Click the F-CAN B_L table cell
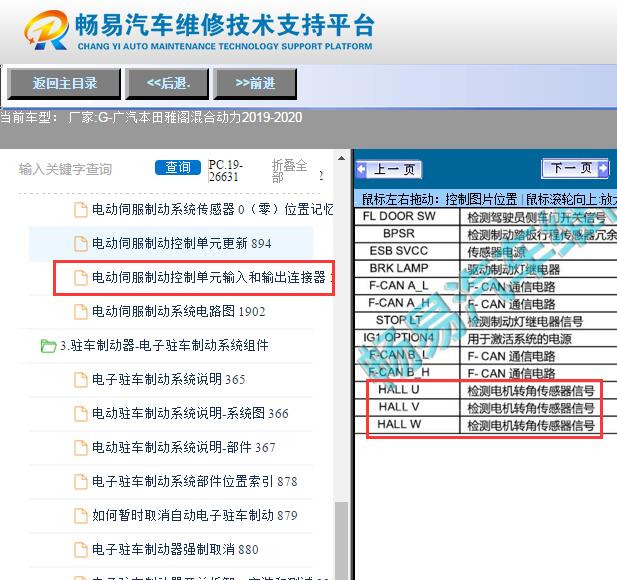 (407, 355)
